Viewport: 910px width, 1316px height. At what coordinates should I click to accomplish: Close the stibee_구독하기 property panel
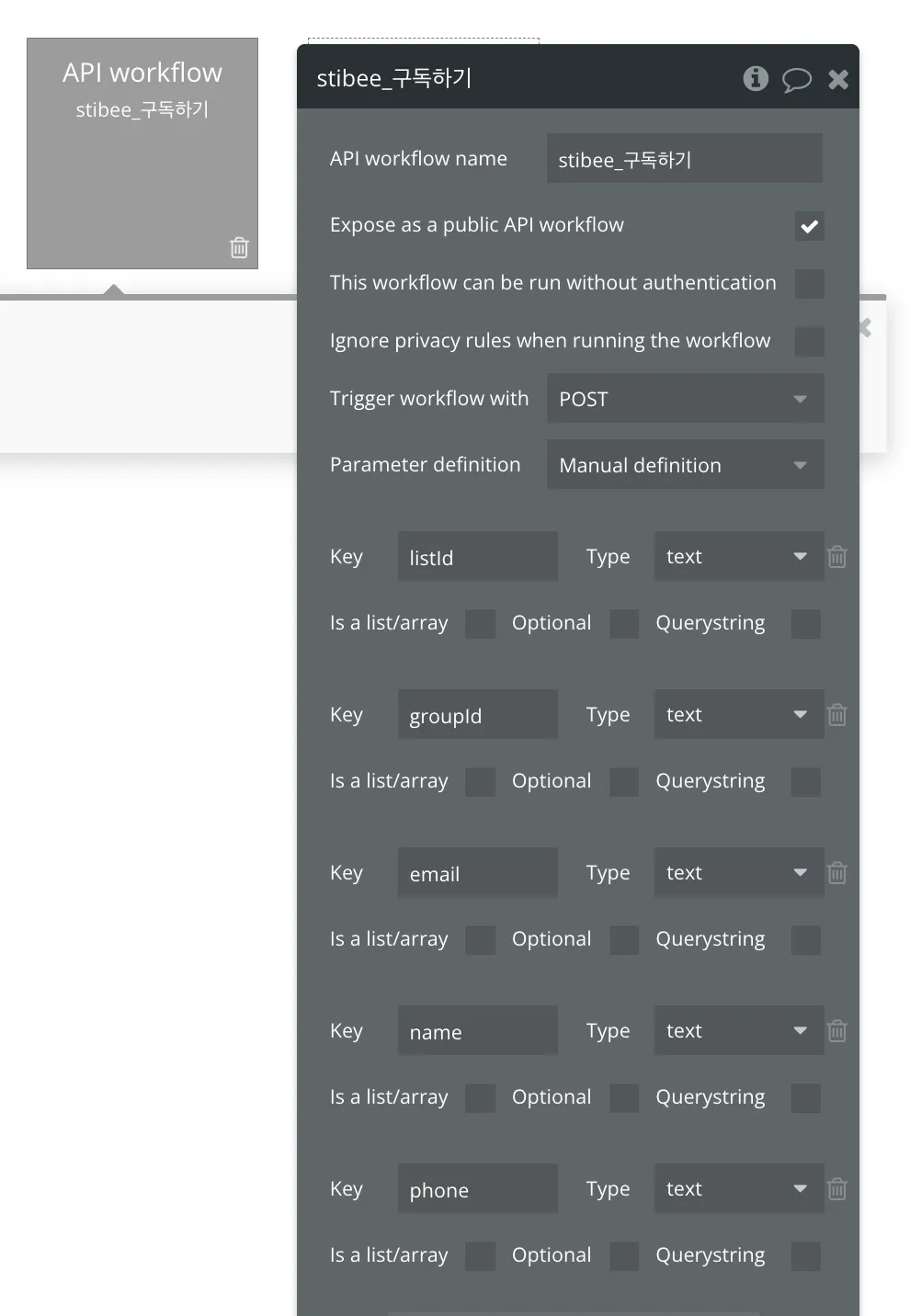pyautogui.click(x=838, y=80)
